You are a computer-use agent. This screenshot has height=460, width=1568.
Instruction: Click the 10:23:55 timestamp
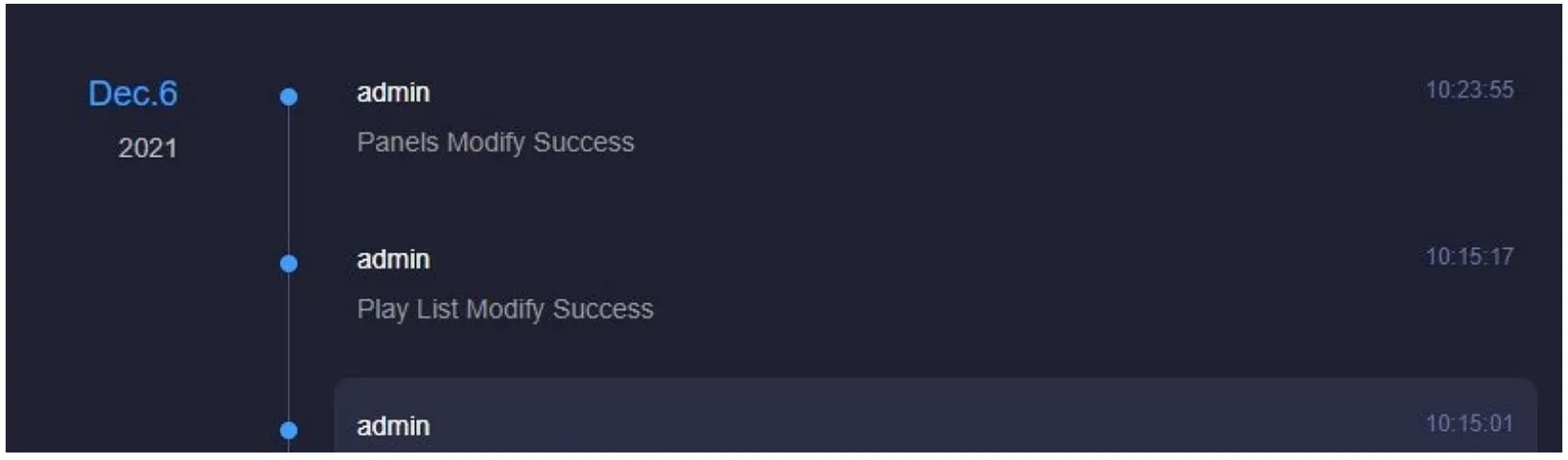(x=1469, y=90)
